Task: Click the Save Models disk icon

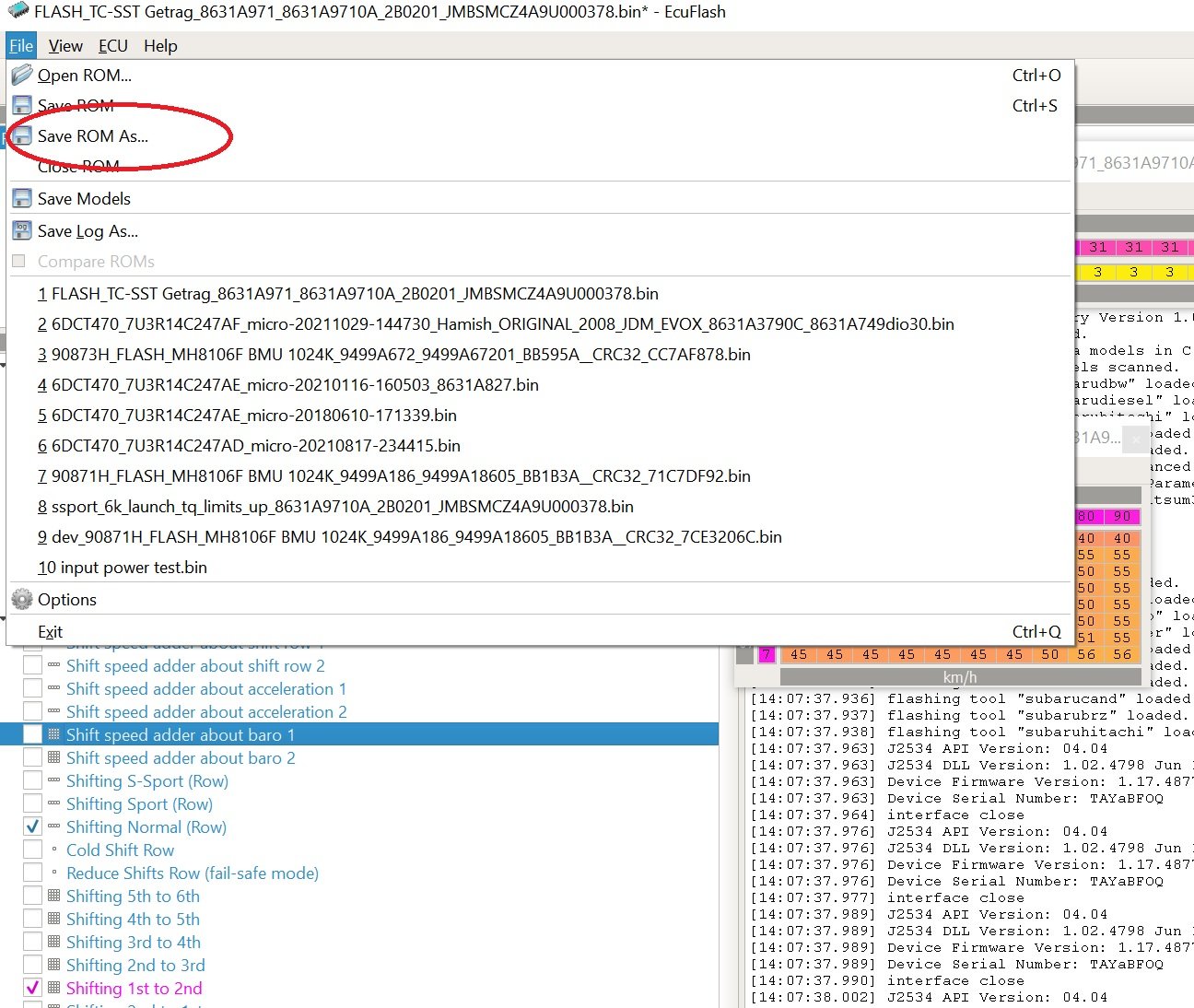Action: 21,198
